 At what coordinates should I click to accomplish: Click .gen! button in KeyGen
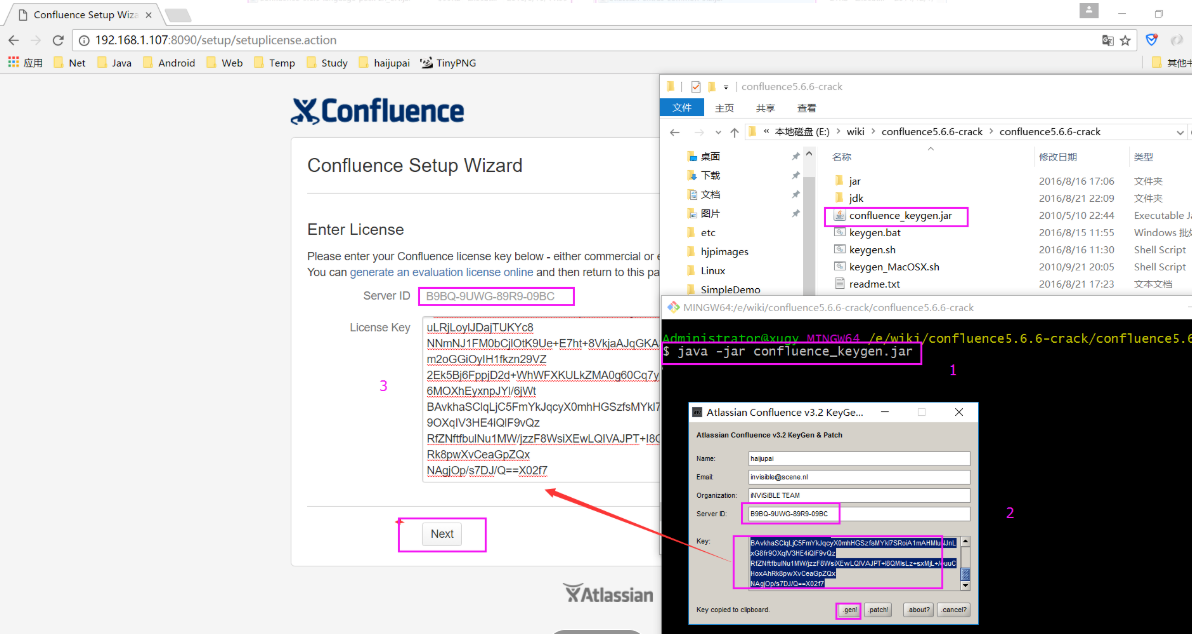(849, 610)
